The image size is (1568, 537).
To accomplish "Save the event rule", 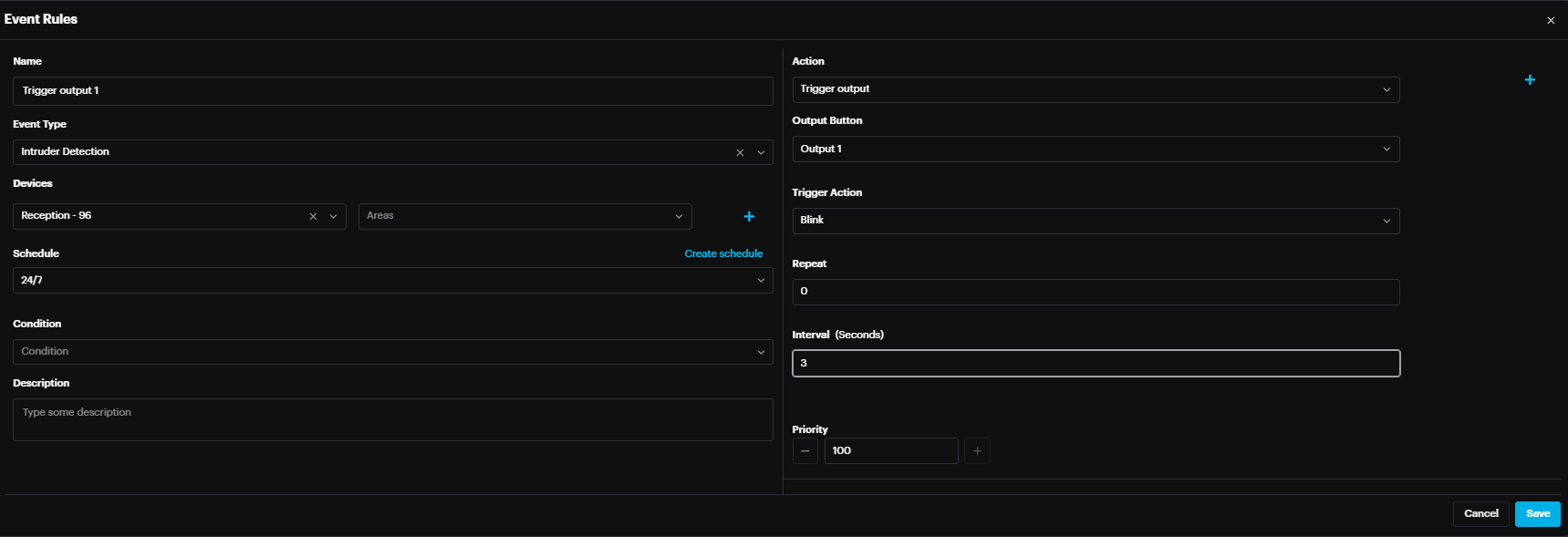I will pyautogui.click(x=1537, y=513).
